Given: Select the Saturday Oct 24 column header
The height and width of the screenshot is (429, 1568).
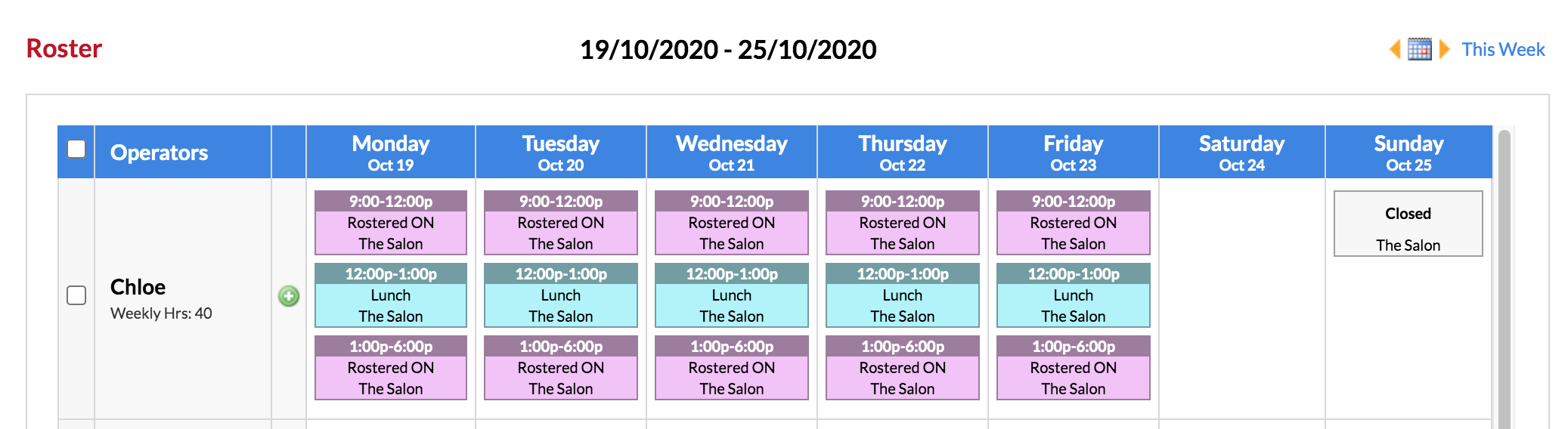Looking at the screenshot, I should point(1241,153).
